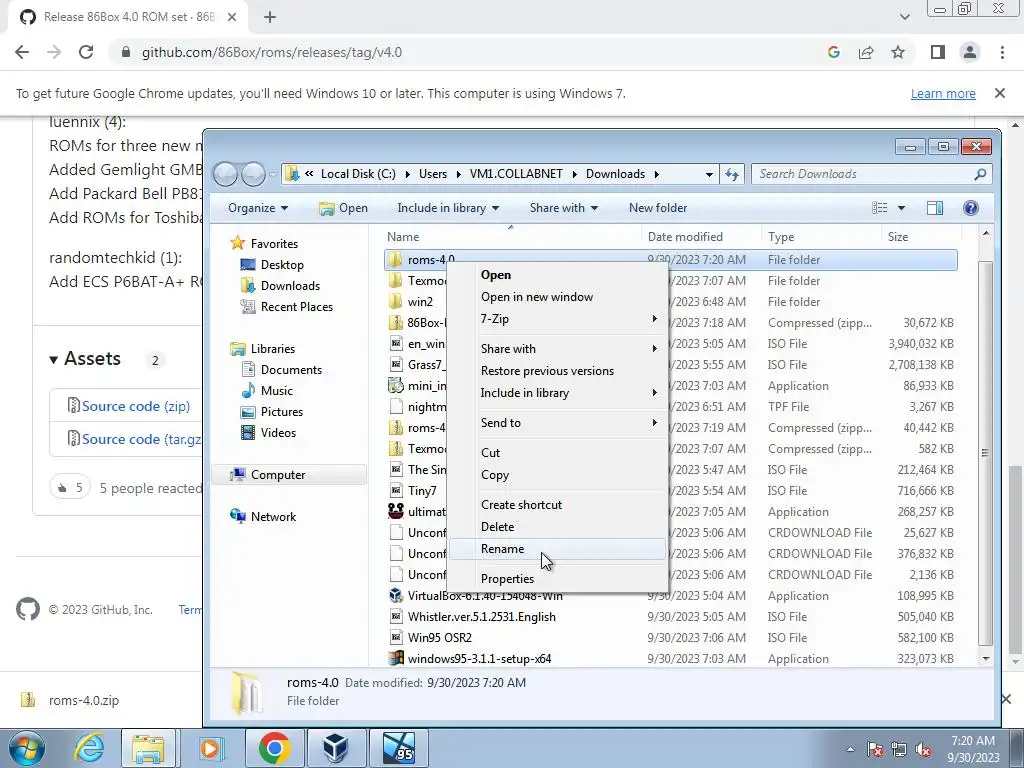The width and height of the screenshot is (1024, 768).
Task: Open Include in library dropdown
Action: pos(448,208)
